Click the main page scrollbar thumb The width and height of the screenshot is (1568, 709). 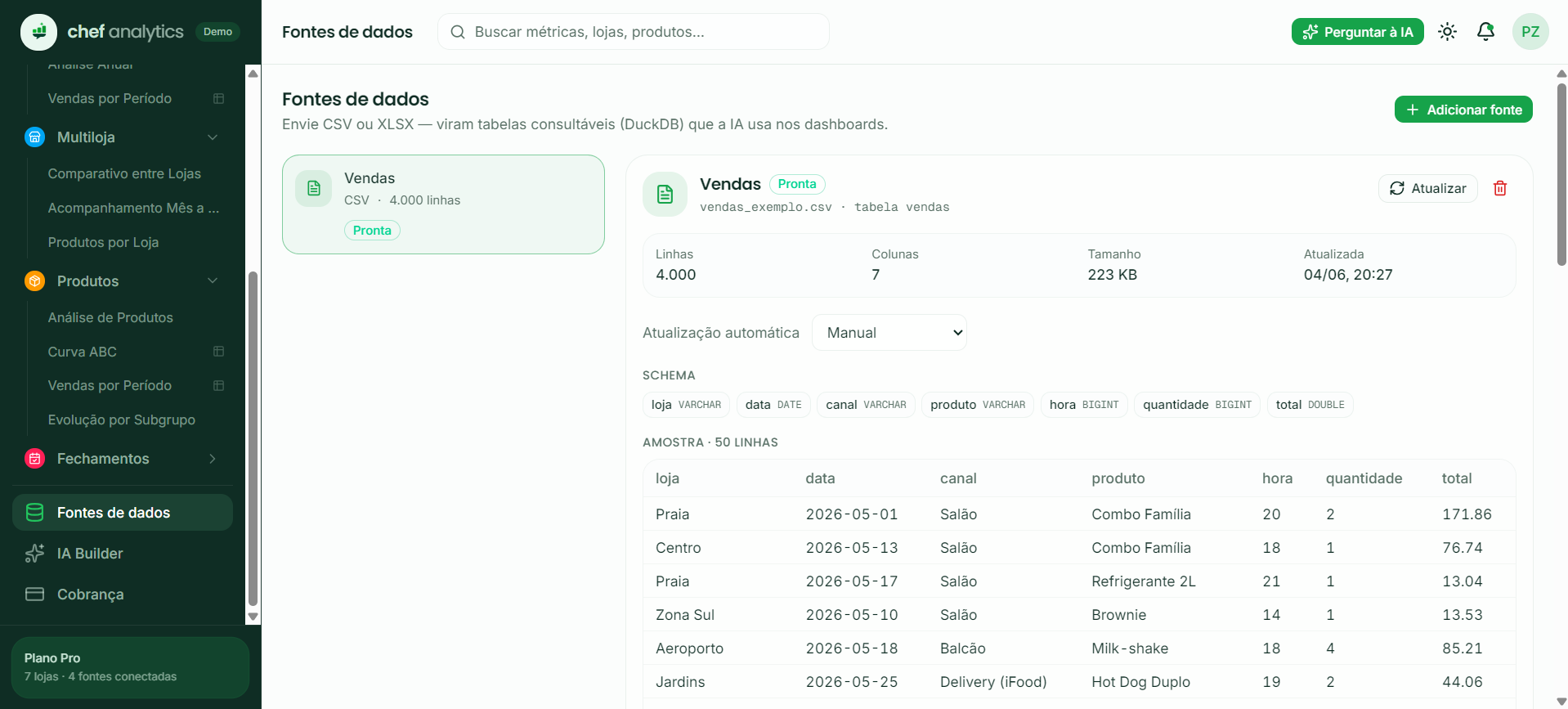point(1561,173)
